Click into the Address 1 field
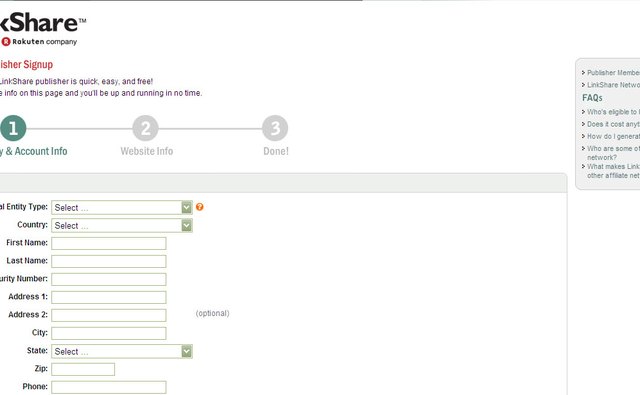 pyautogui.click(x=109, y=297)
